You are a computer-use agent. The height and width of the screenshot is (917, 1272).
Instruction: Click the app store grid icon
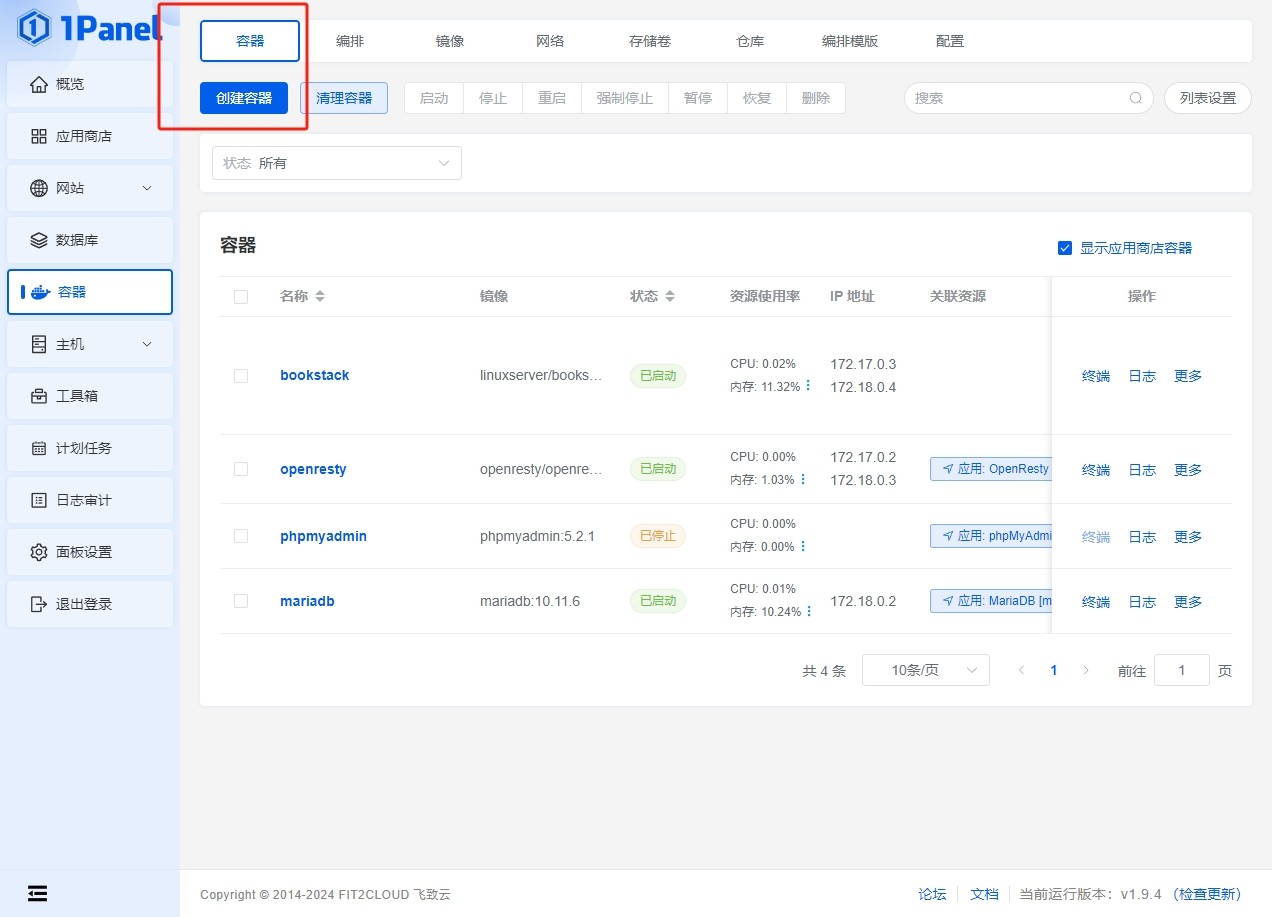[39, 136]
